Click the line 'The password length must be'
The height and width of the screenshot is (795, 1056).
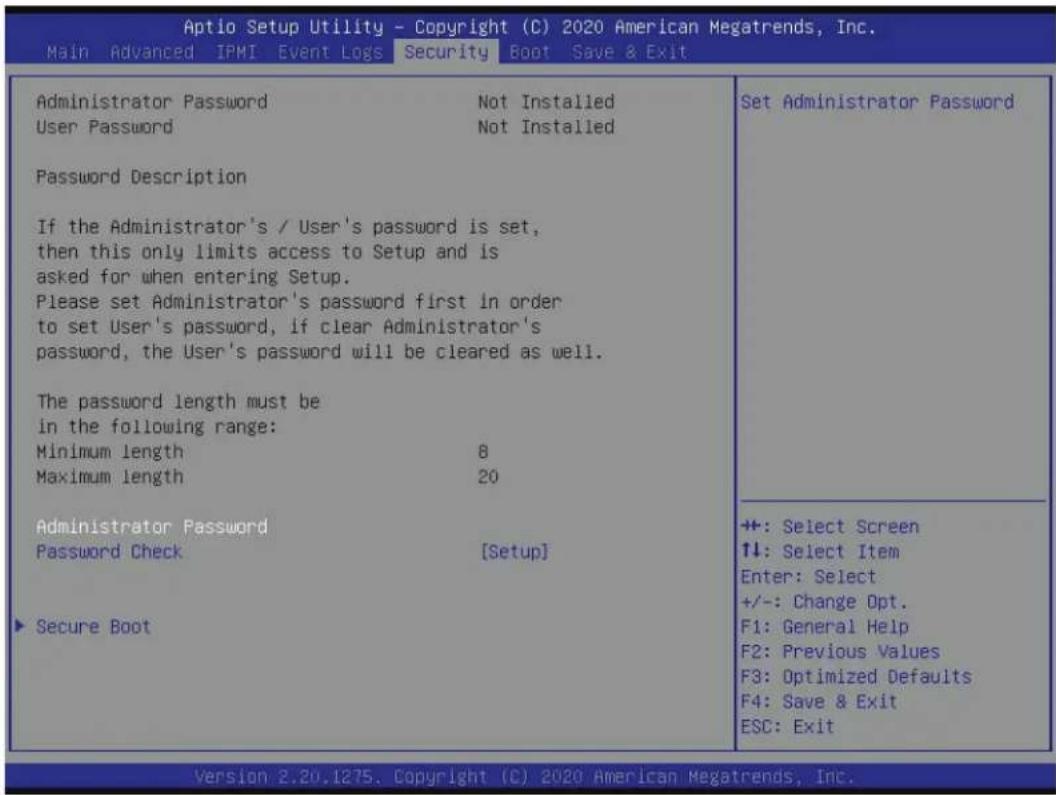point(178,402)
